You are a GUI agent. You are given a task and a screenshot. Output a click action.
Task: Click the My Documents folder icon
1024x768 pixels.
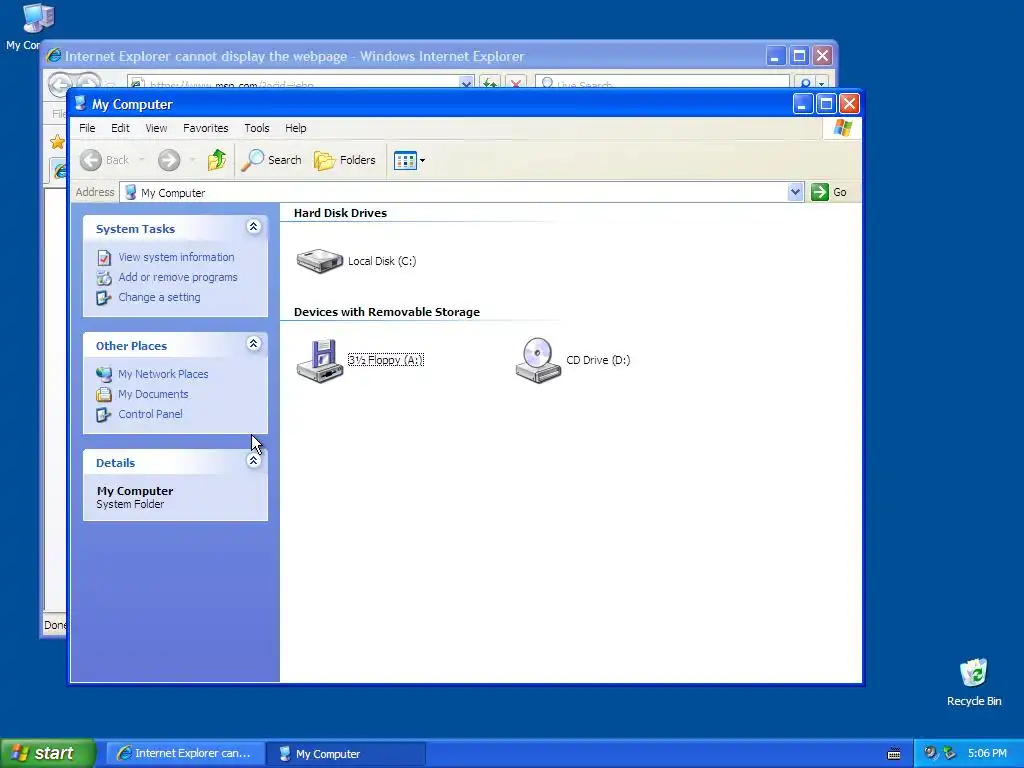coord(104,394)
